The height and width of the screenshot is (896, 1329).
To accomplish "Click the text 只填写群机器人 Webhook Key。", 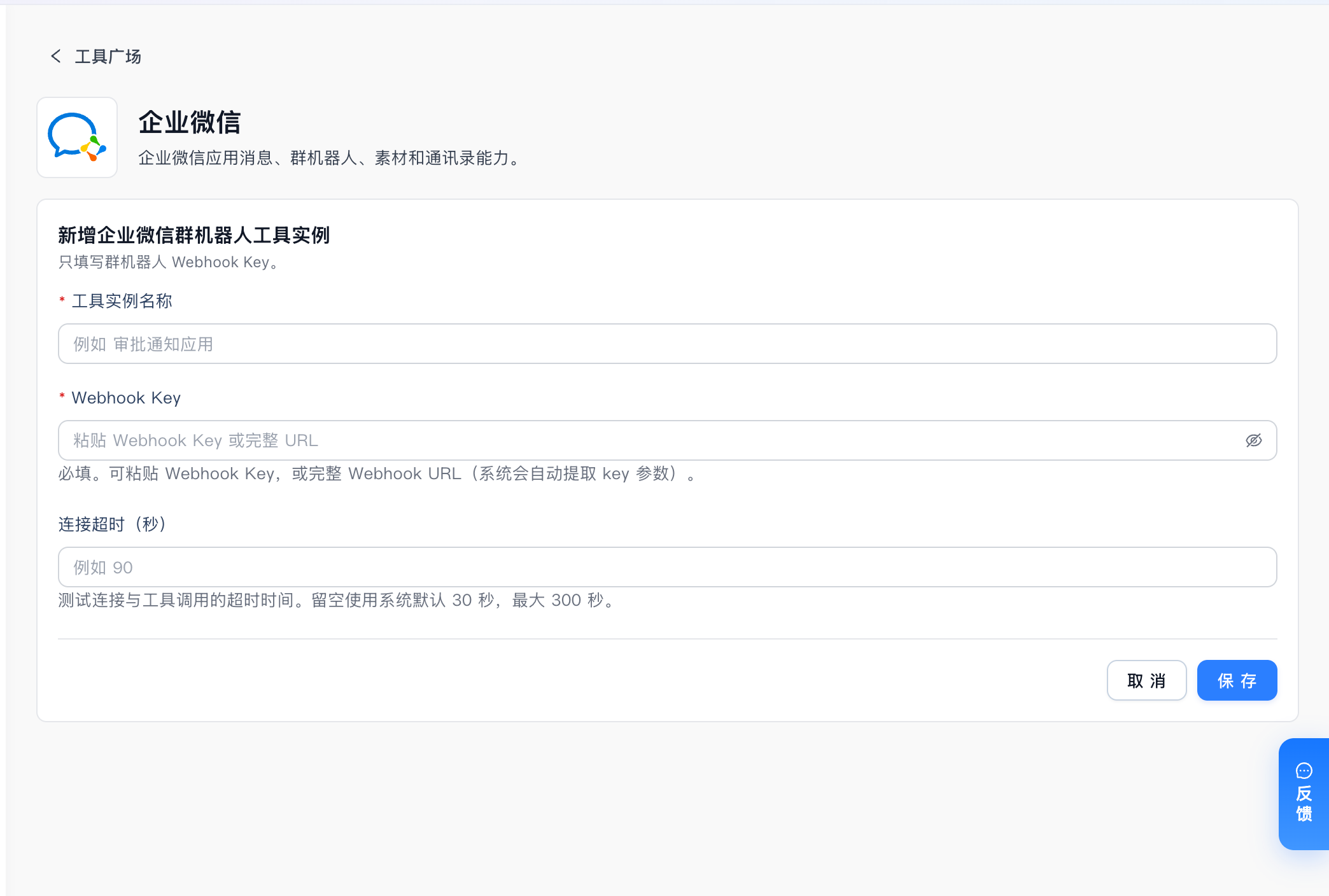I will coord(169,262).
